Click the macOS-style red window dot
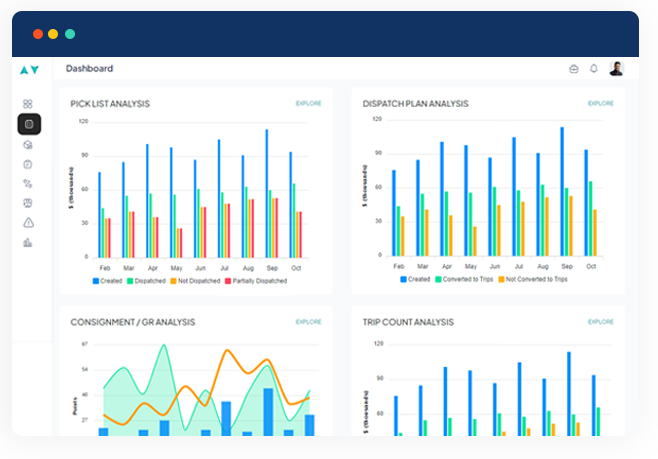The width and height of the screenshot is (658, 459). tap(38, 34)
